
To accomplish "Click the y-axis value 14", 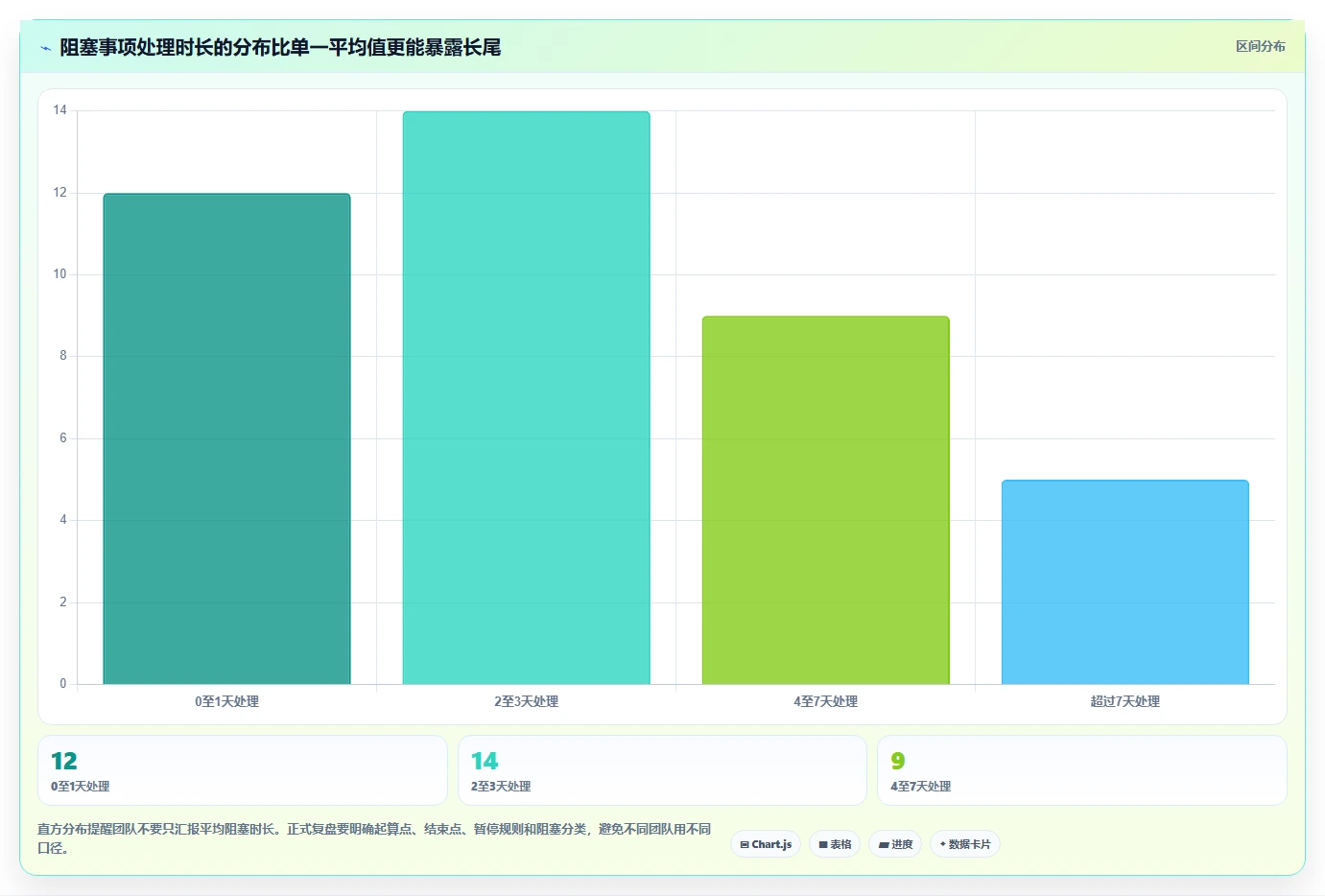I will [x=59, y=110].
